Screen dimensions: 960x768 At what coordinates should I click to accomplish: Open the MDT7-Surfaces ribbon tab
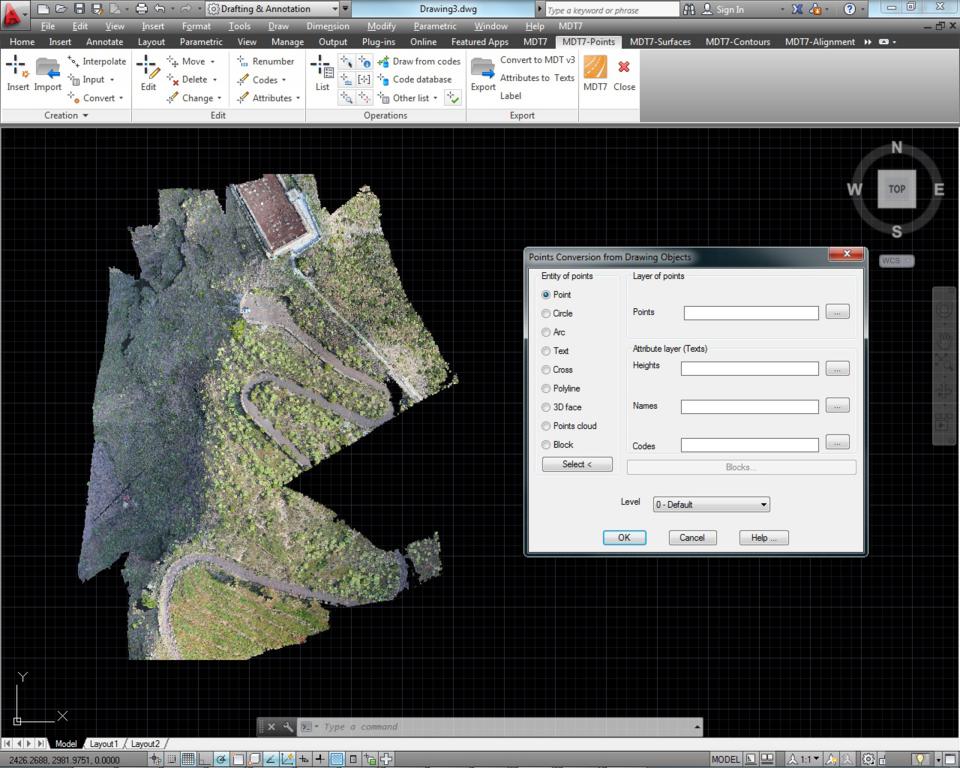click(660, 42)
